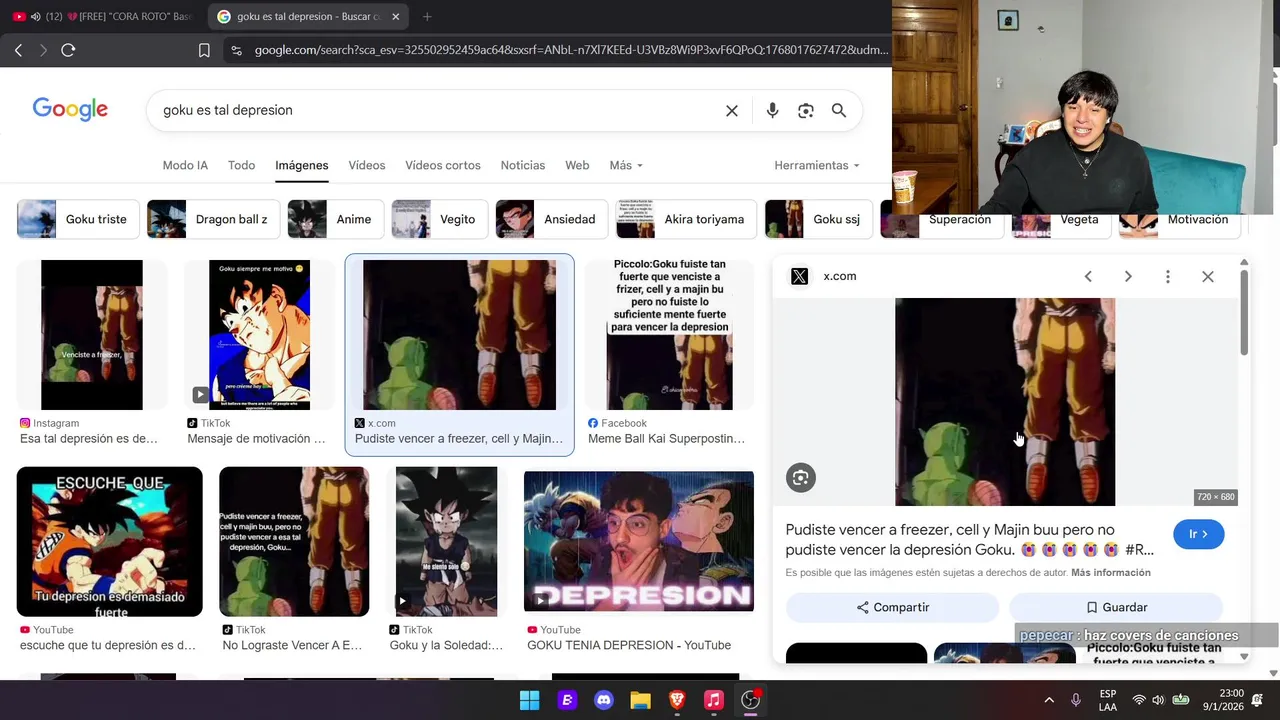Open the Vídeos cortos tab

pyautogui.click(x=443, y=165)
